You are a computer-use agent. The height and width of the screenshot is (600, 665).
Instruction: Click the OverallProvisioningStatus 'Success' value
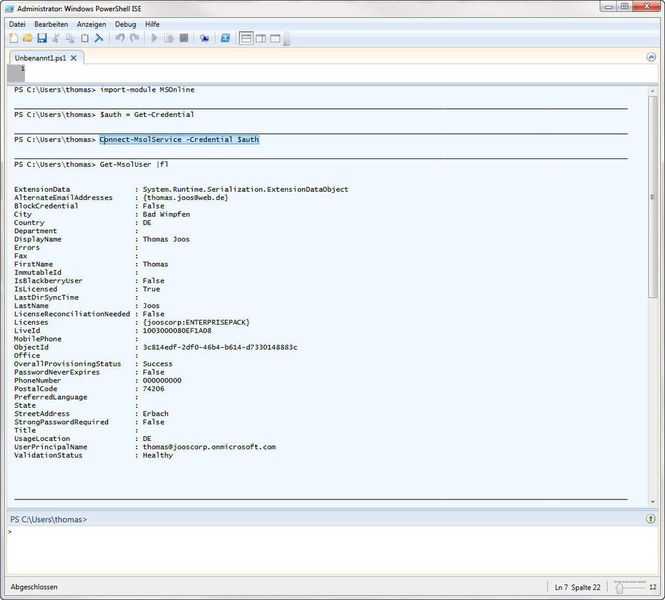coord(158,364)
